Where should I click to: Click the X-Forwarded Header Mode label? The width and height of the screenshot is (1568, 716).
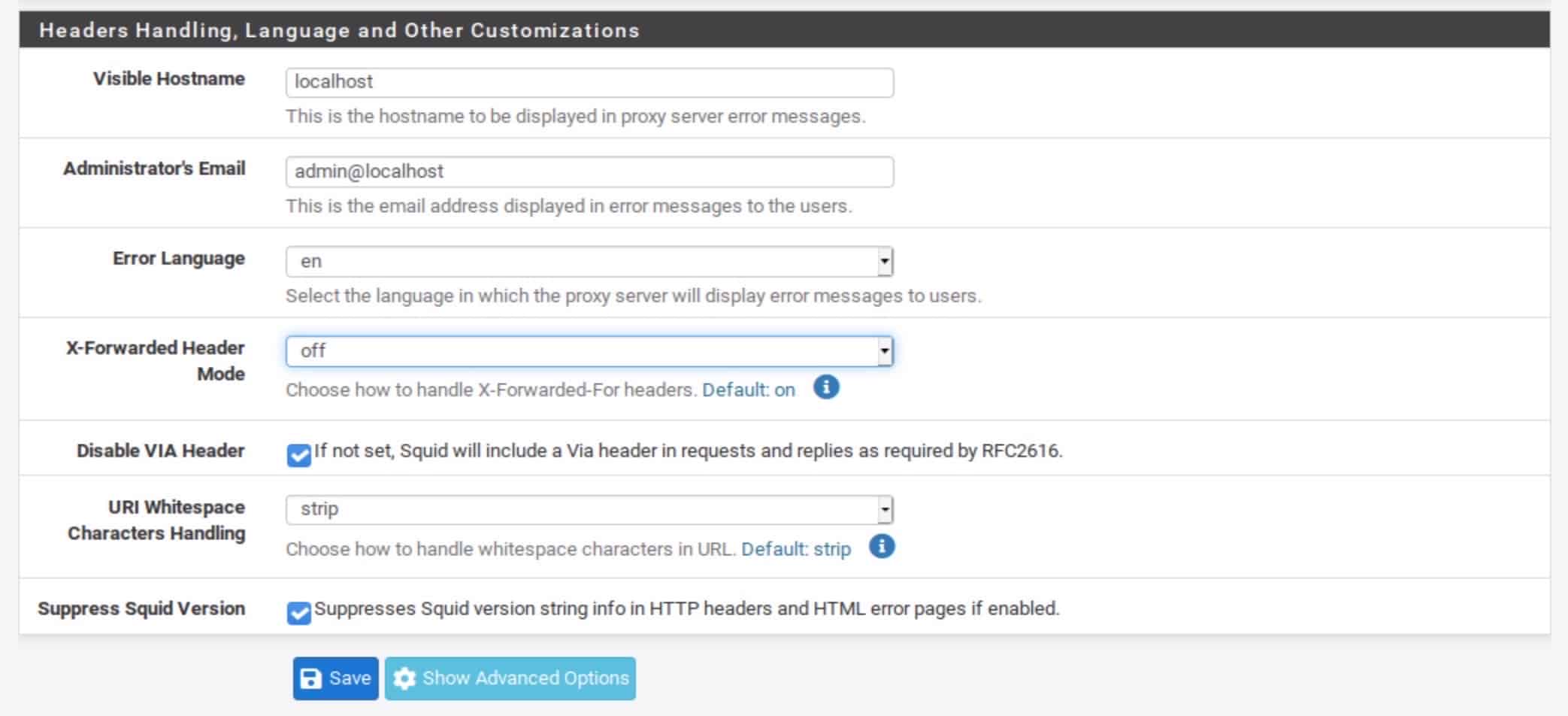pyautogui.click(x=156, y=360)
